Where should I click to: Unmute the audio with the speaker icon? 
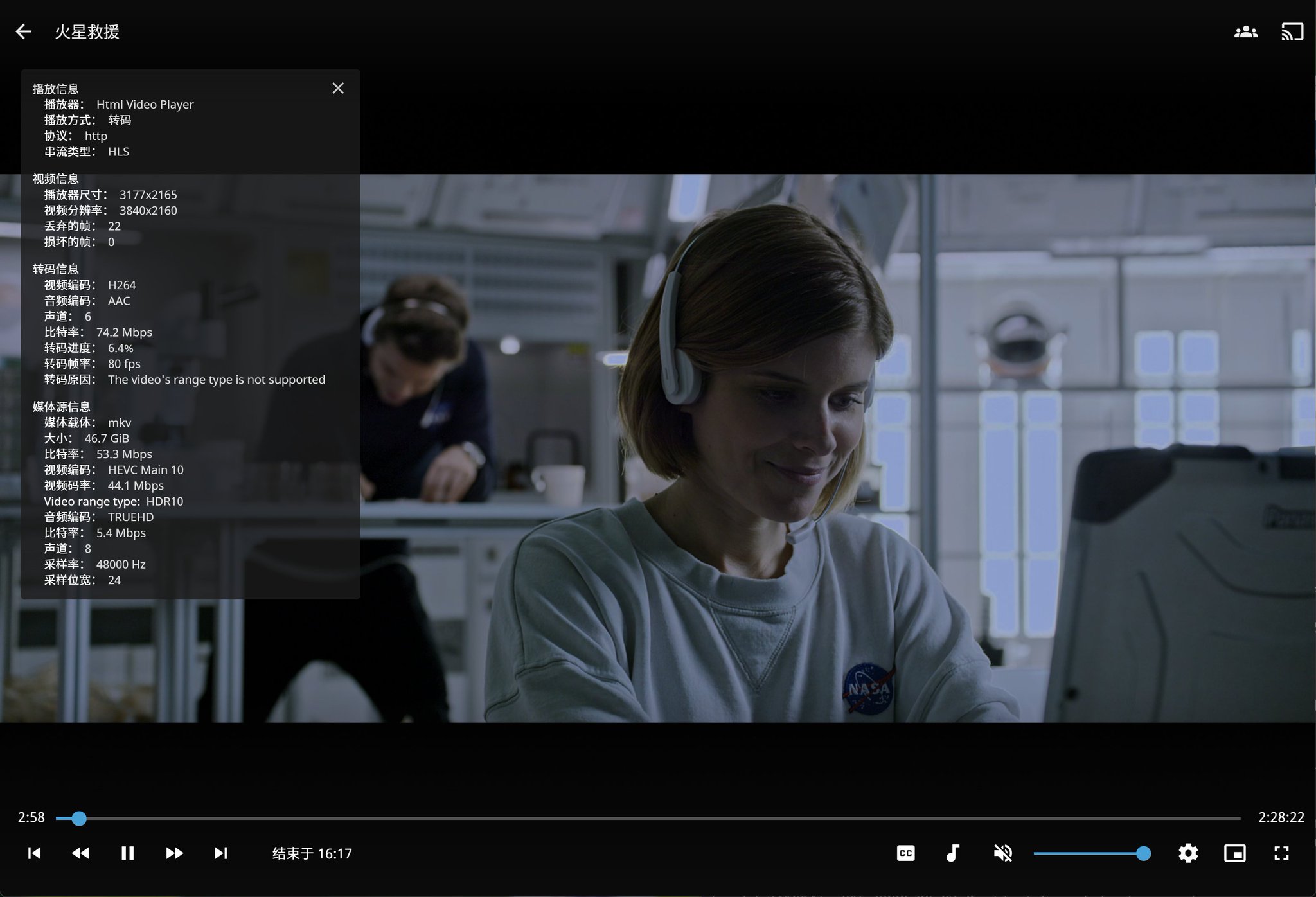[x=1002, y=853]
